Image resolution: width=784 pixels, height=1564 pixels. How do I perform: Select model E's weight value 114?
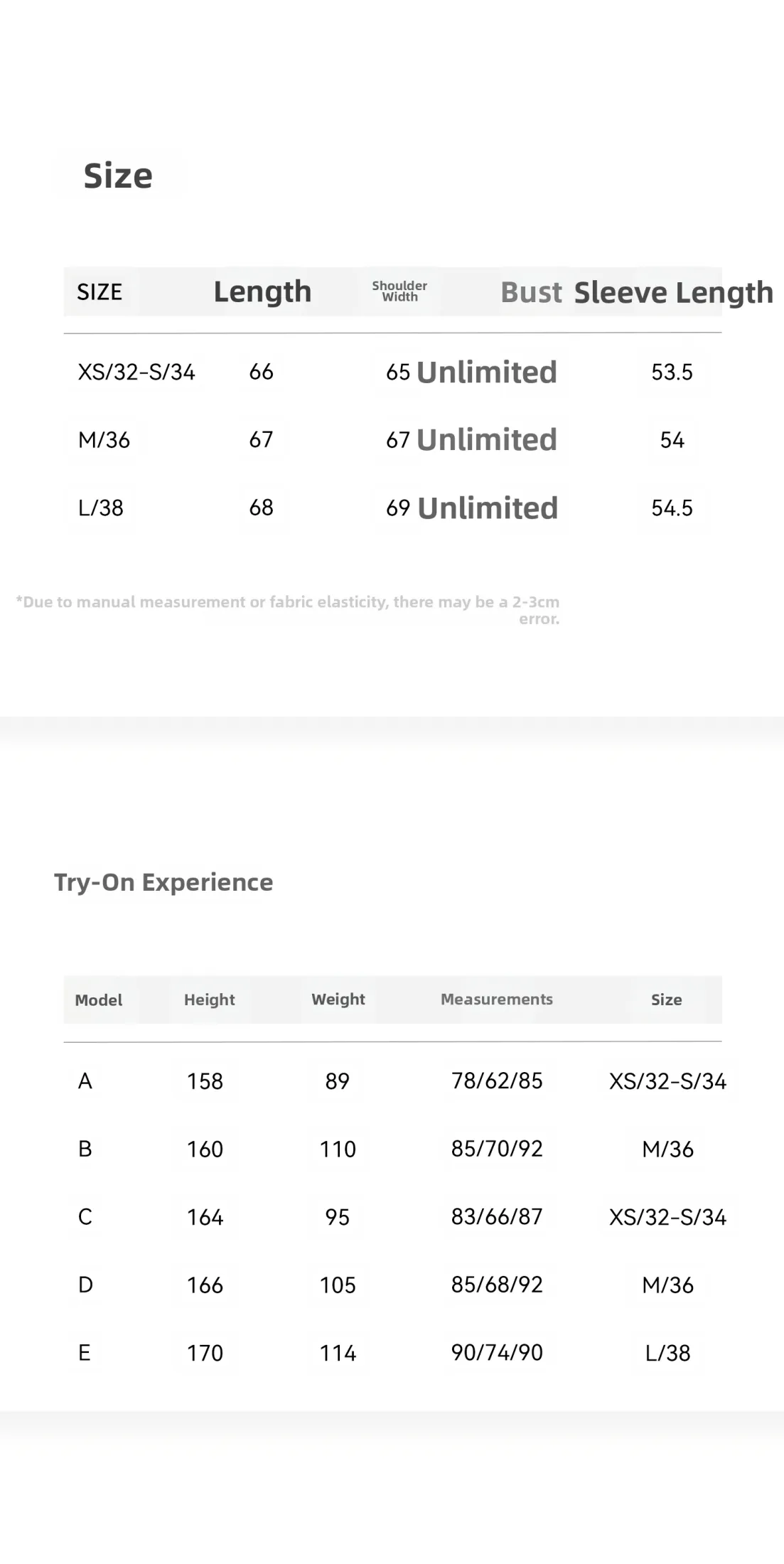(x=338, y=1353)
